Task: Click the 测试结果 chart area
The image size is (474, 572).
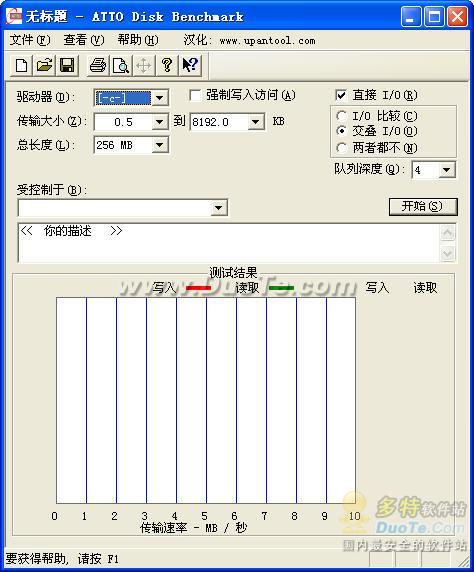Action: [x=206, y=400]
